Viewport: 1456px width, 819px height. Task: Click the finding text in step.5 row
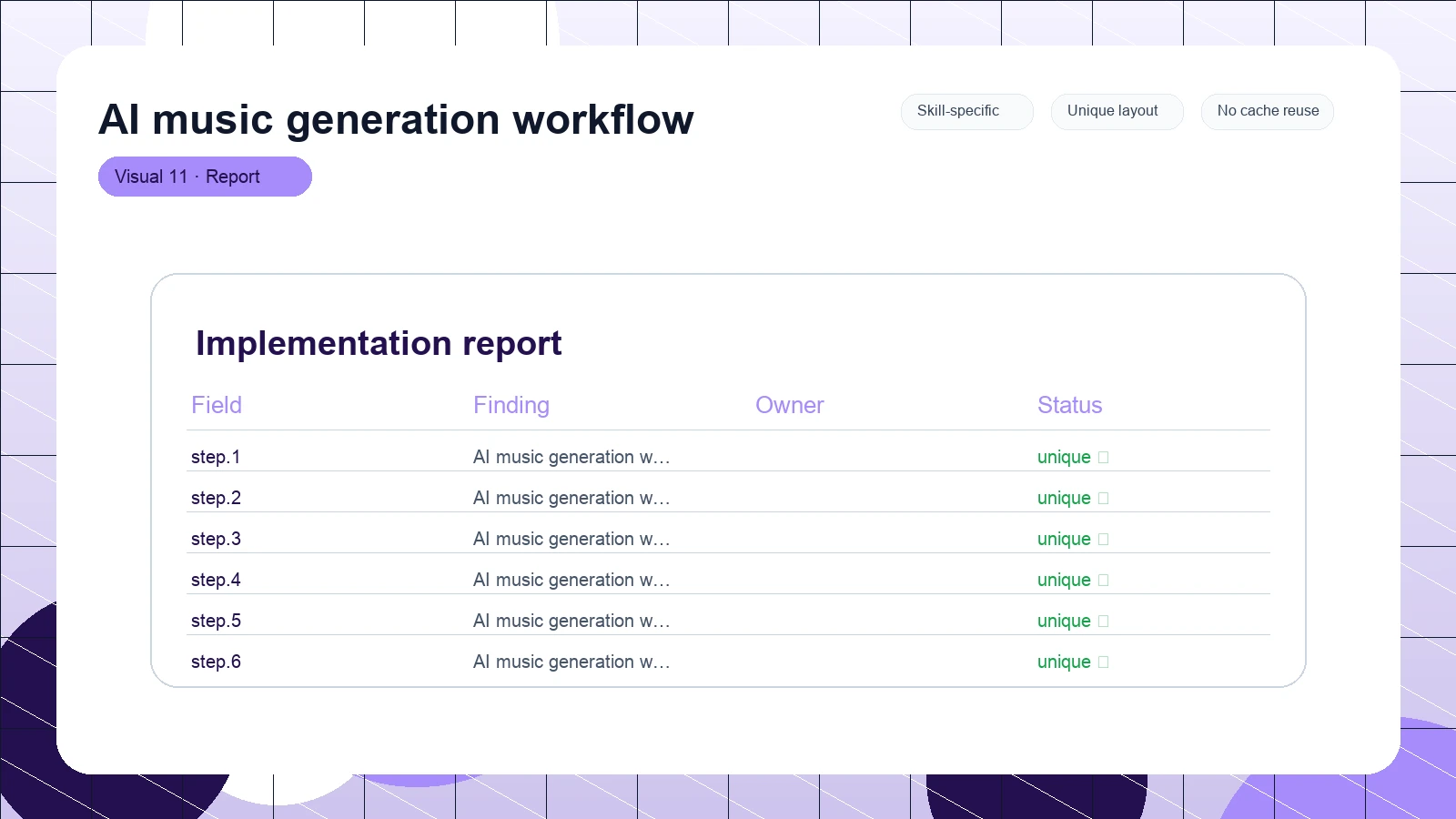pyautogui.click(x=571, y=621)
